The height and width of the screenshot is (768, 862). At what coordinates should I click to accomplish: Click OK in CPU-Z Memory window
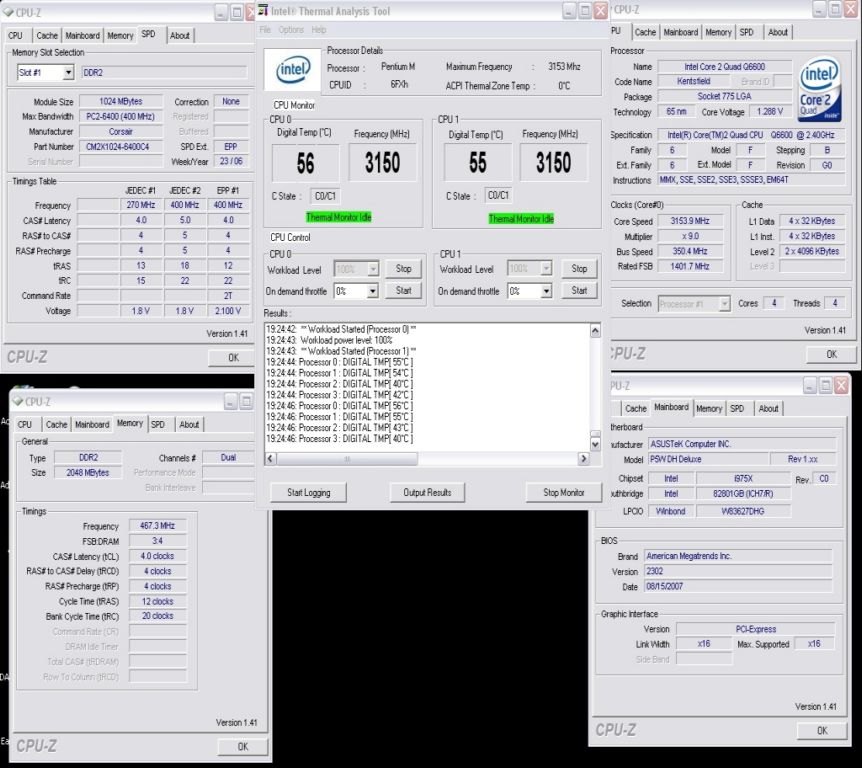pyautogui.click(x=242, y=747)
